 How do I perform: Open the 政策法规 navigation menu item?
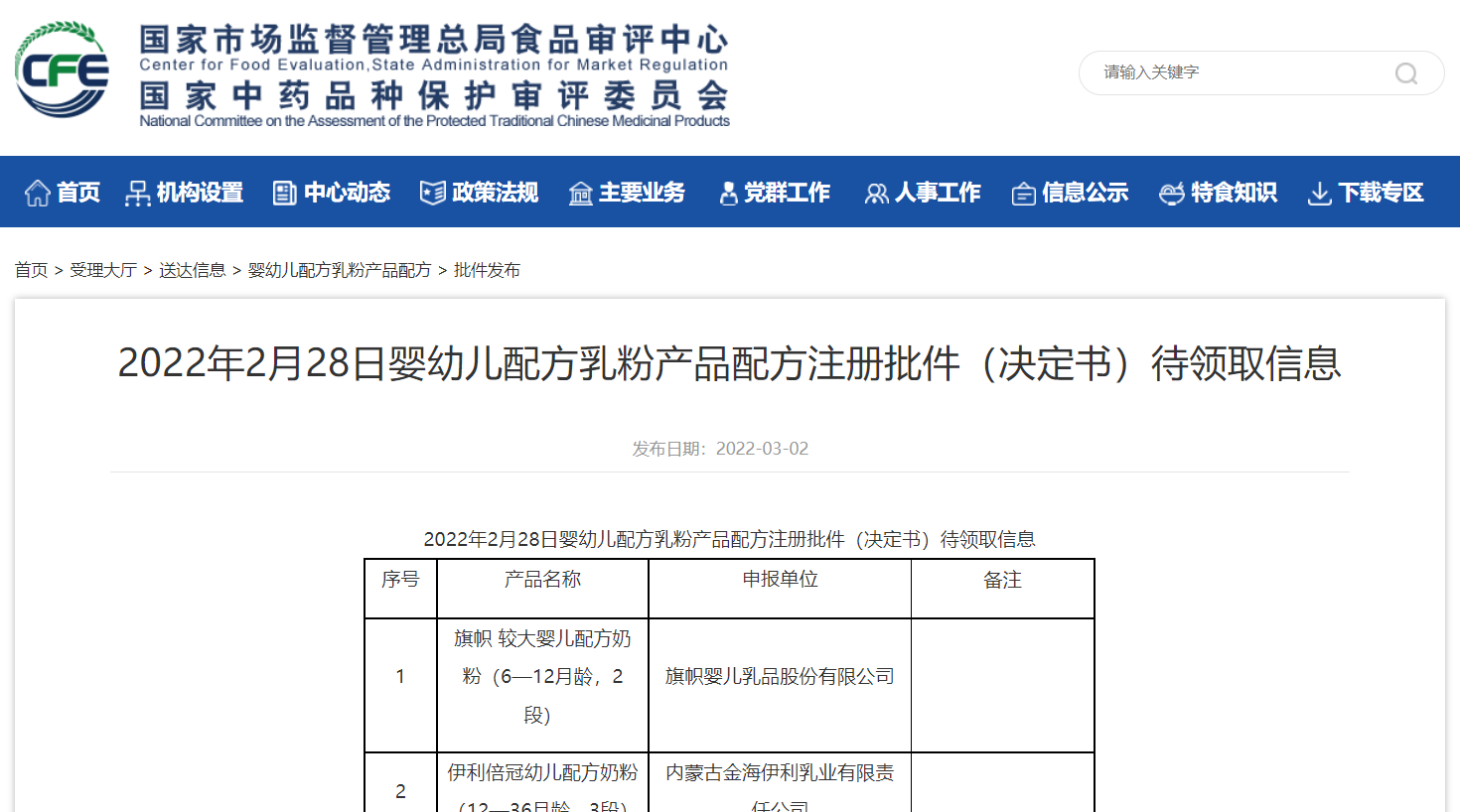pyautogui.click(x=495, y=192)
